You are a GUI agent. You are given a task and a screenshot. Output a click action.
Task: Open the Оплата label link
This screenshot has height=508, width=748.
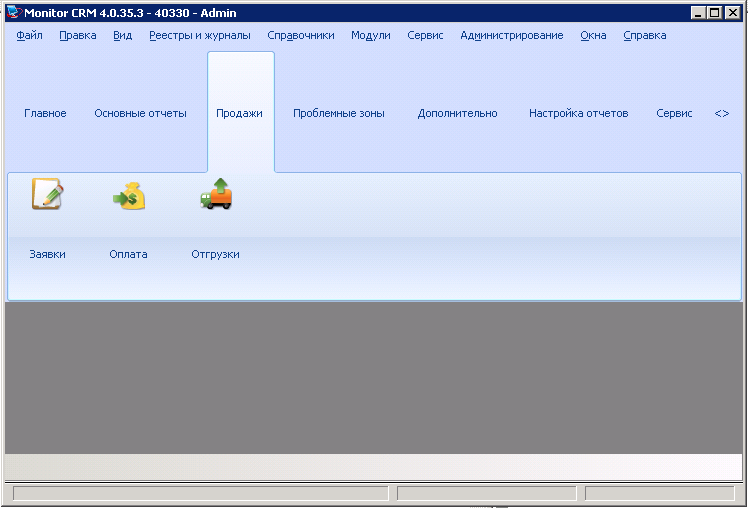tap(128, 254)
